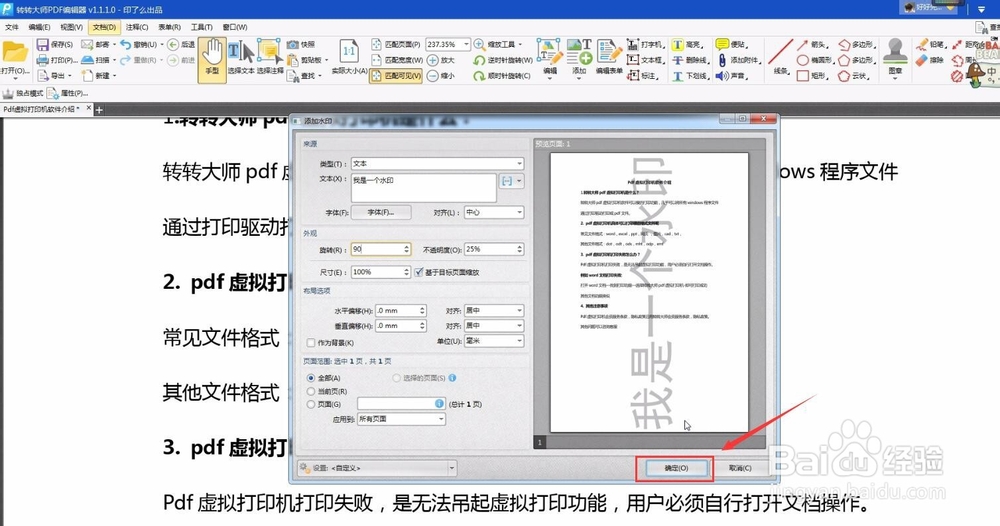Toggle 基于目标页面缩放 checkbox
The image size is (1000, 526).
[x=419, y=272]
